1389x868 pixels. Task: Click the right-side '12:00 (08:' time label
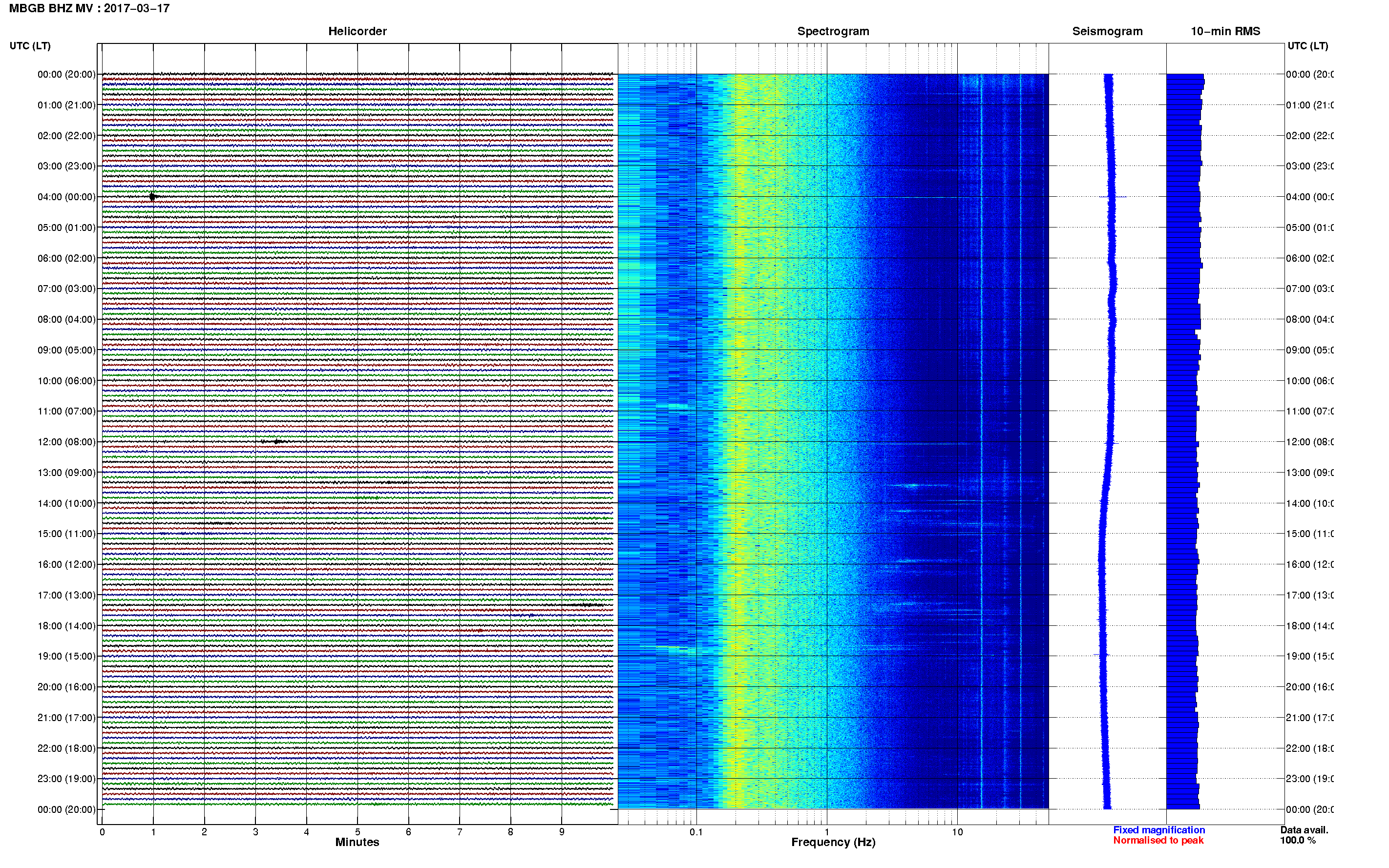[1309, 442]
